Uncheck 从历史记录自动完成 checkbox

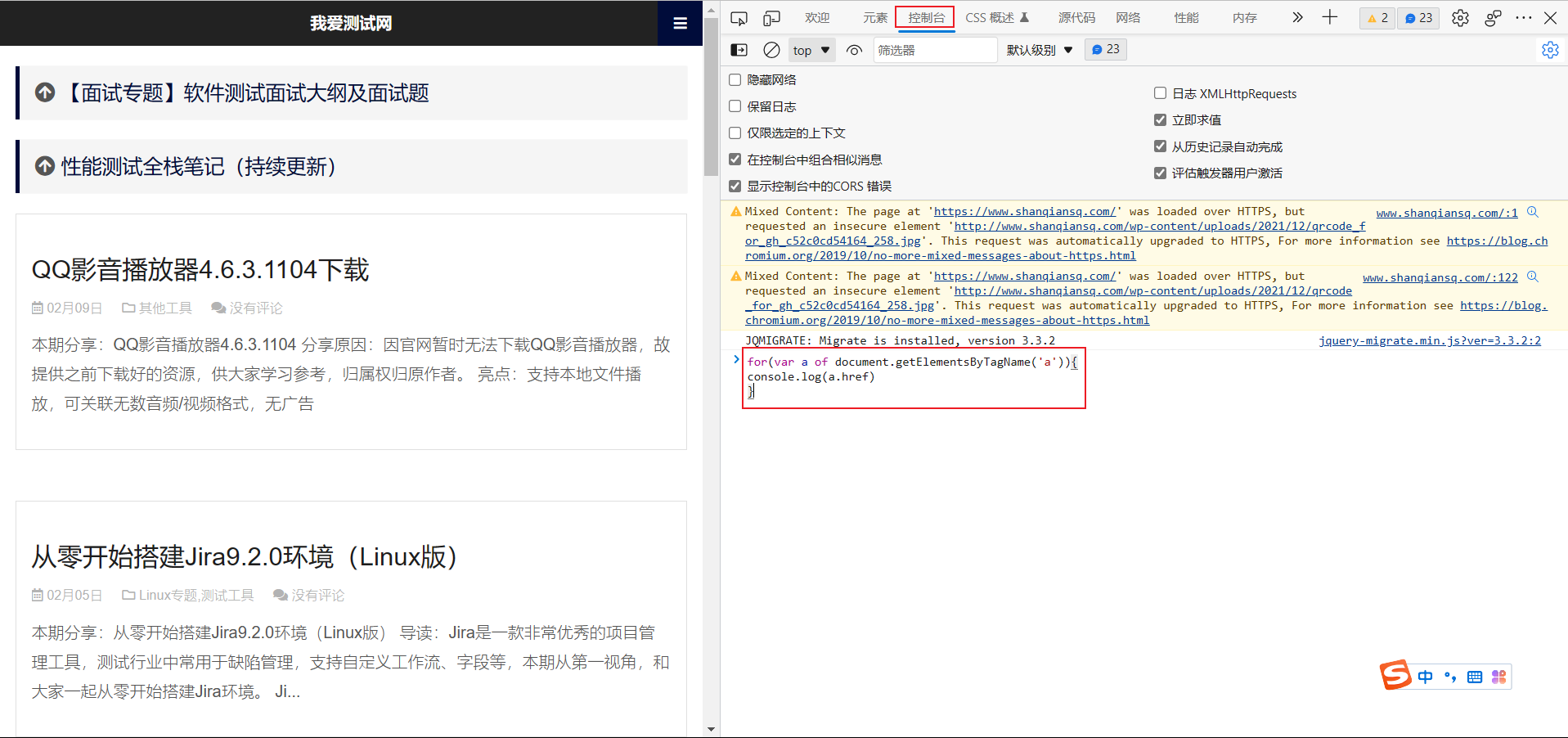(x=1160, y=146)
